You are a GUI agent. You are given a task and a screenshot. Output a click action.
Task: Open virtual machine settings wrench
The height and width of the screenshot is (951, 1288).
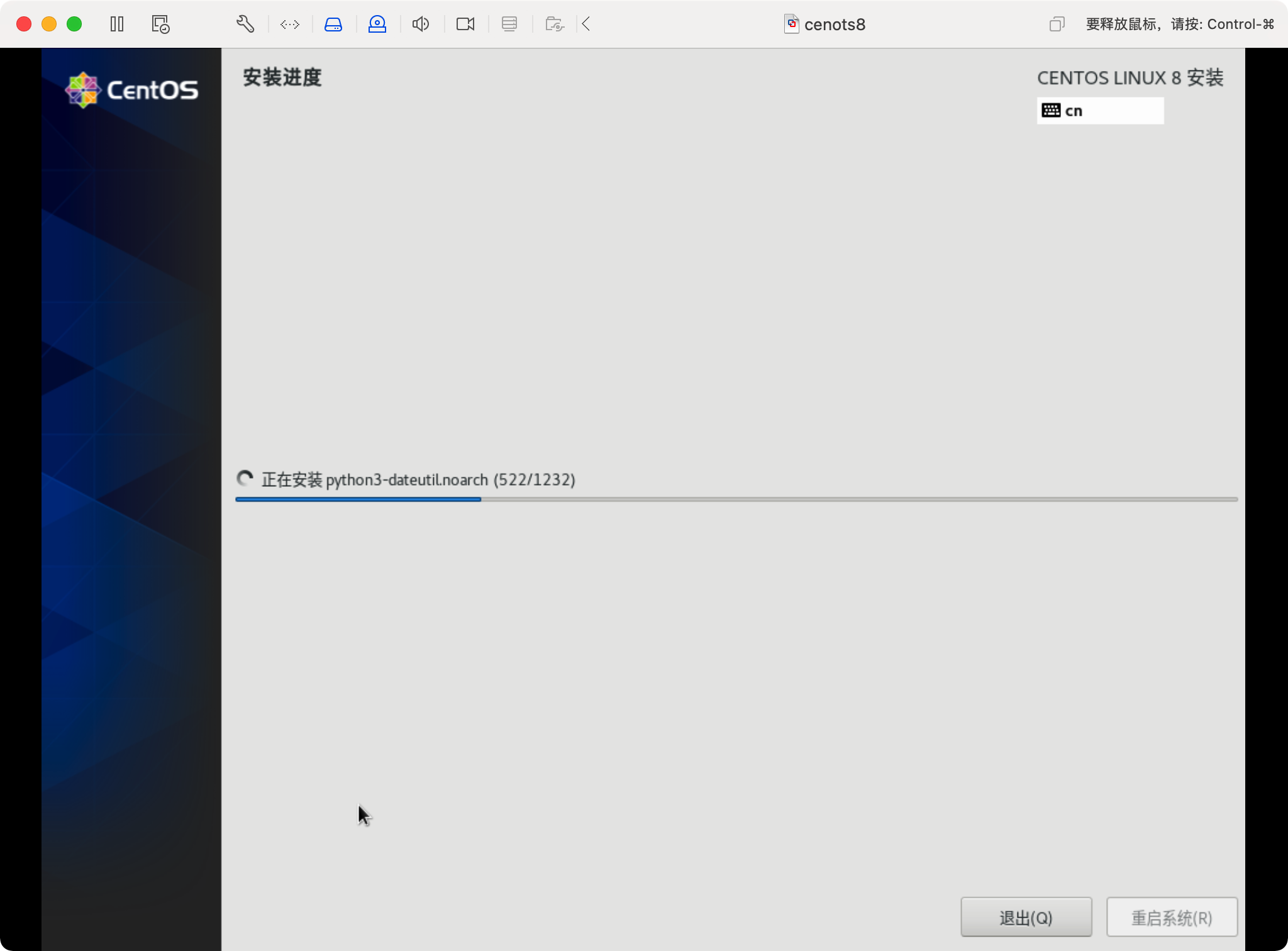pyautogui.click(x=245, y=25)
